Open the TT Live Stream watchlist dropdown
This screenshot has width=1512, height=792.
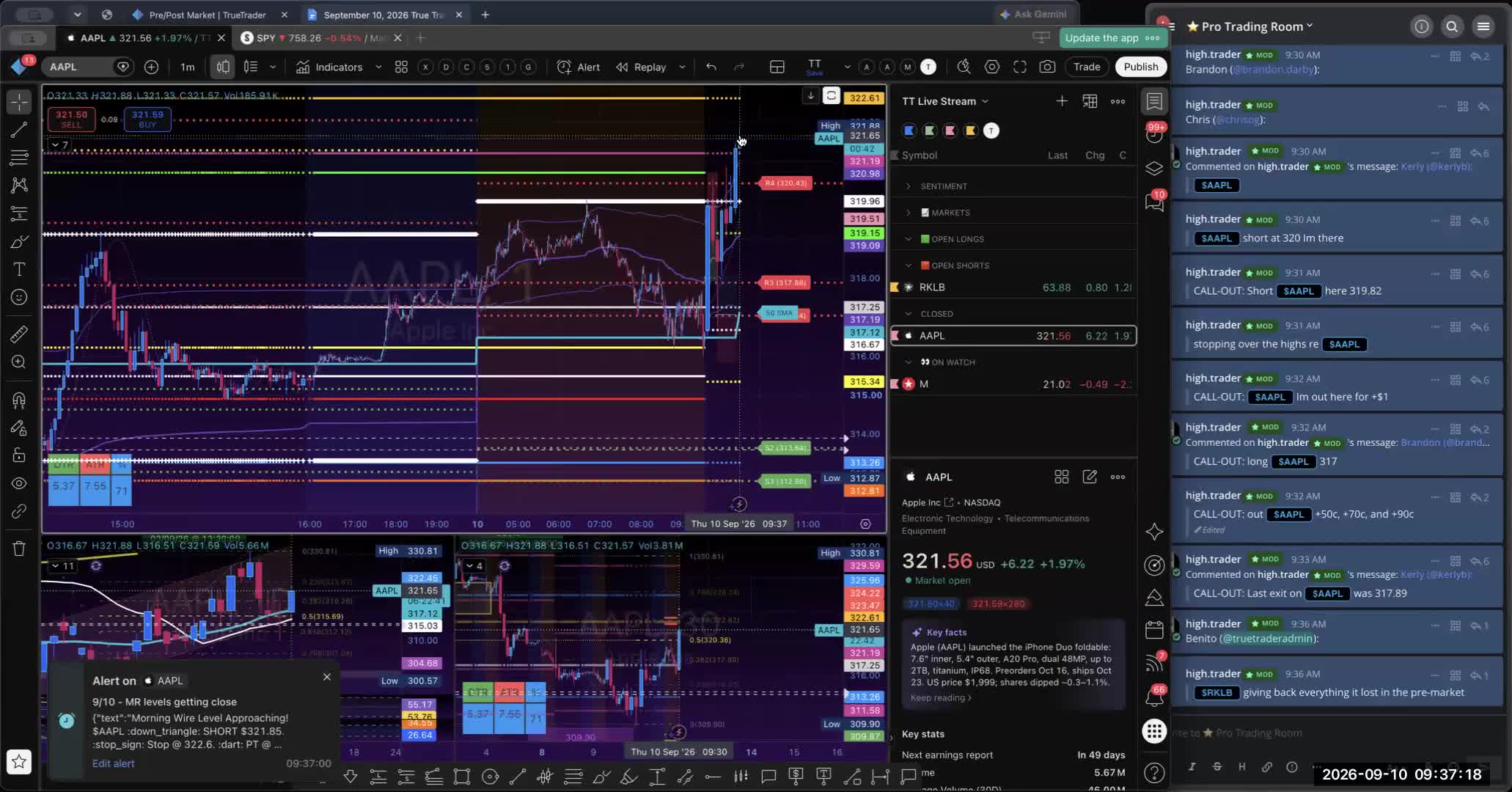click(x=945, y=101)
